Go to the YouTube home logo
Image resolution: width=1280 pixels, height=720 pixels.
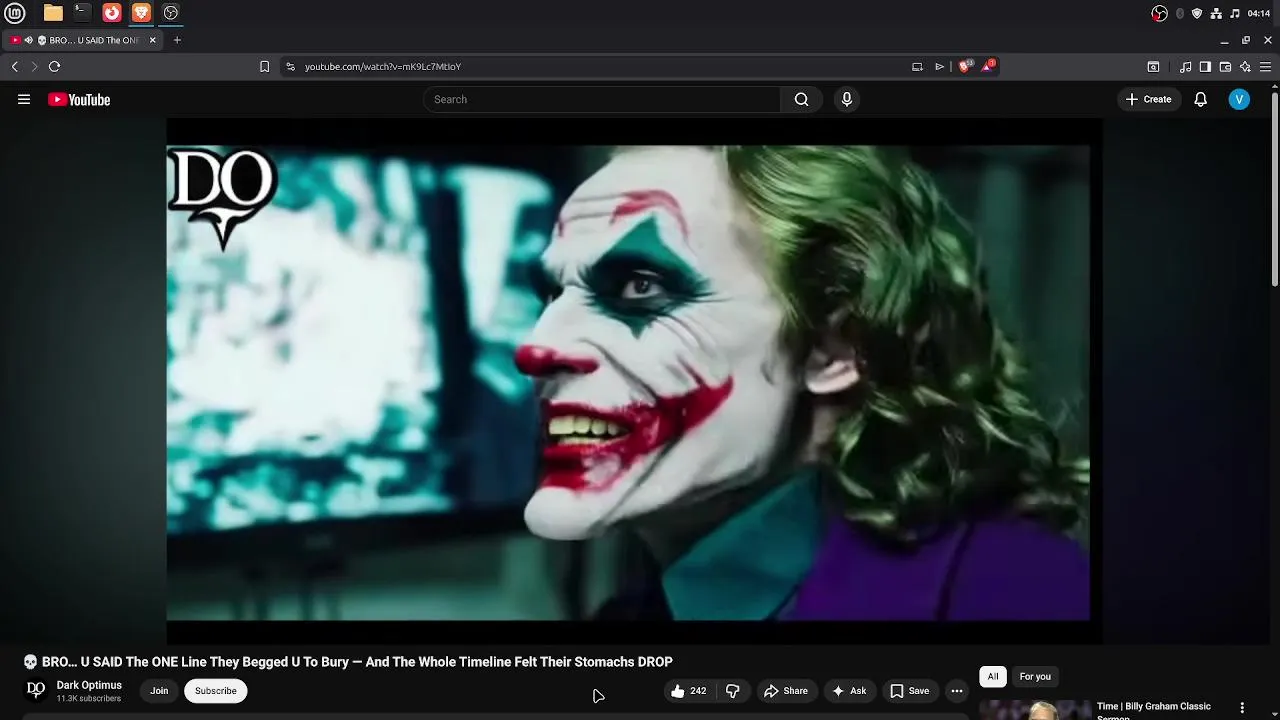(x=79, y=99)
